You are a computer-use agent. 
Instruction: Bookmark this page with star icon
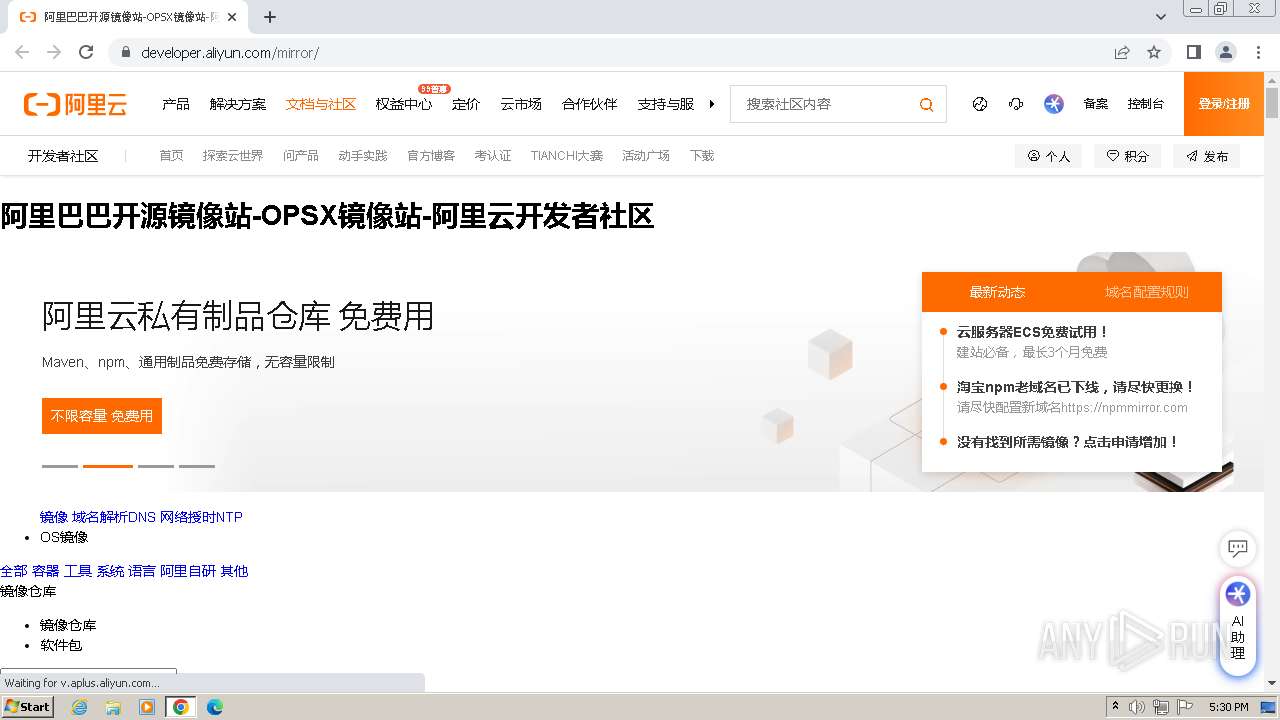[x=1154, y=52]
